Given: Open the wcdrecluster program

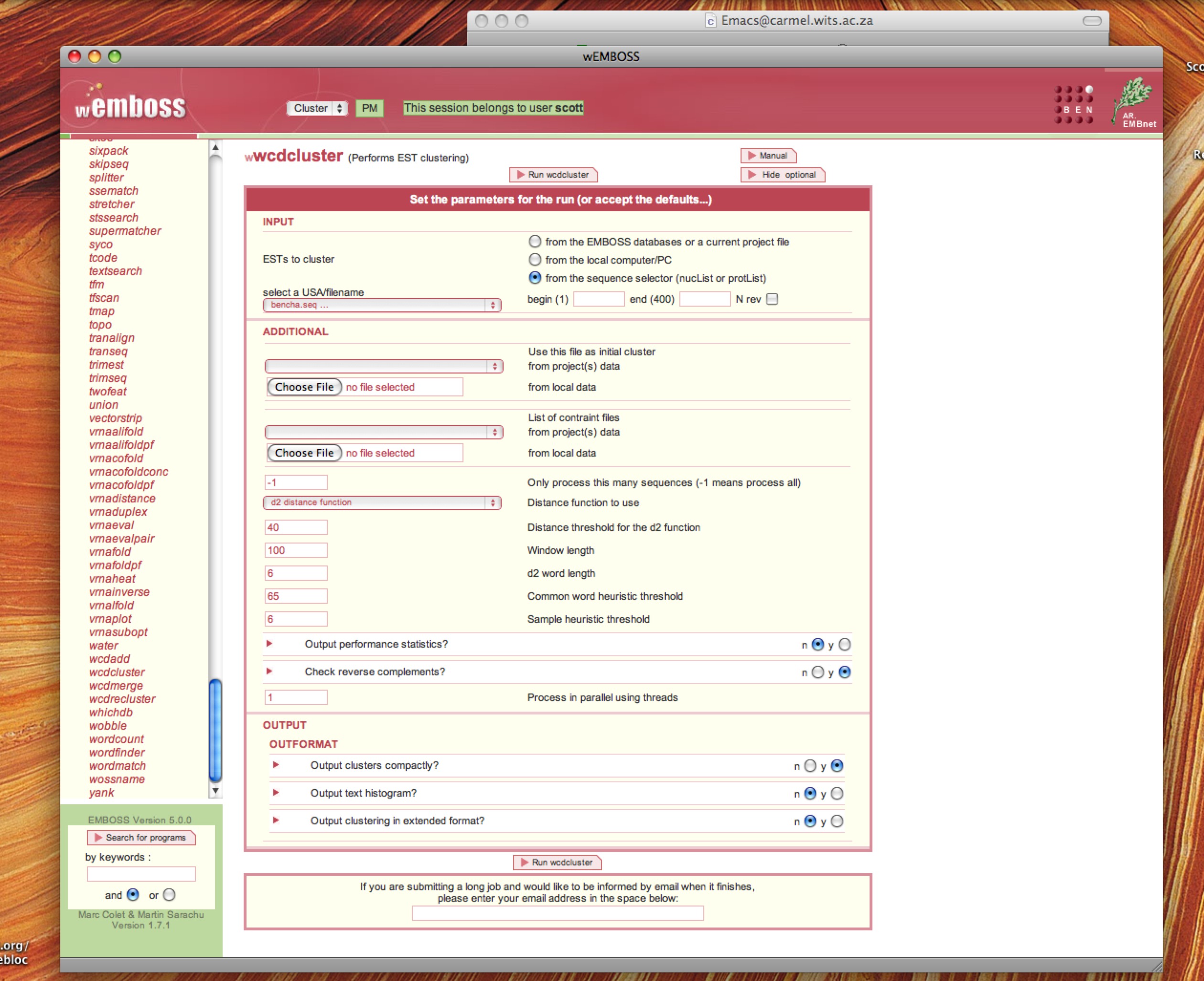Looking at the screenshot, I should [x=122, y=699].
